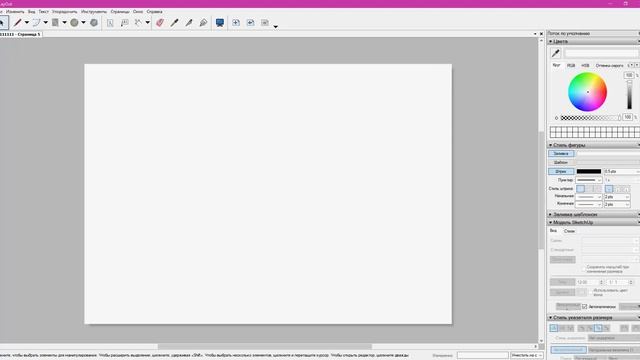Screen dimensions: 640x360
Task: Click the horizontal canvas scrollbar
Action: 264,347
